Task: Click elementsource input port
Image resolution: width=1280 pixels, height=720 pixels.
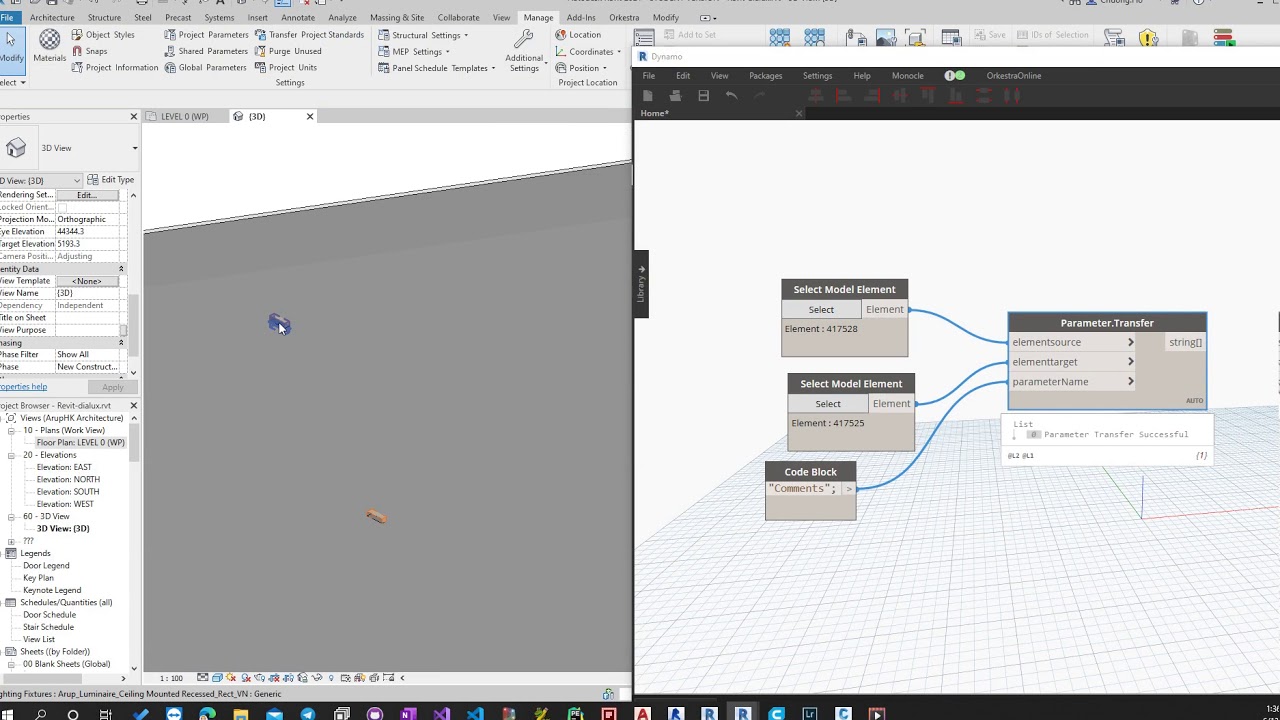Action: tap(1072, 342)
